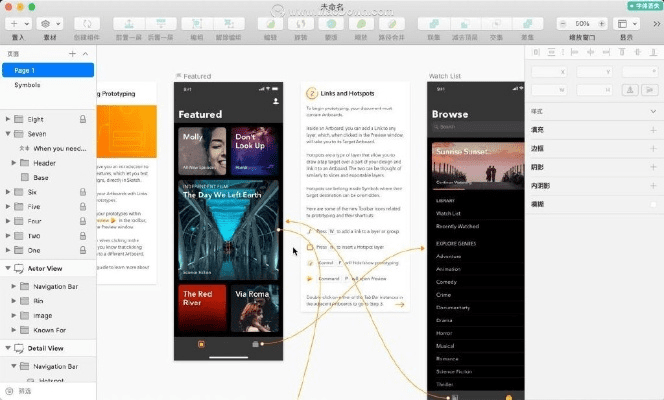This screenshot has width=664, height=400.
Task: Open the zoom percentage 50% dropdown
Action: [x=578, y=22]
